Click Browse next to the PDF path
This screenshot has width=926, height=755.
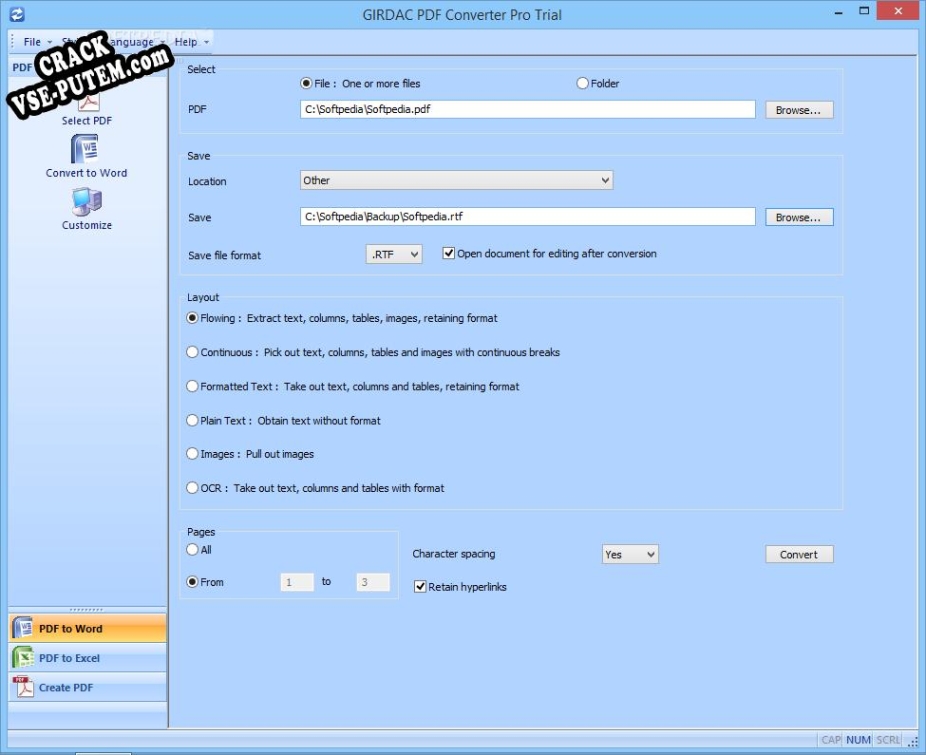click(799, 110)
